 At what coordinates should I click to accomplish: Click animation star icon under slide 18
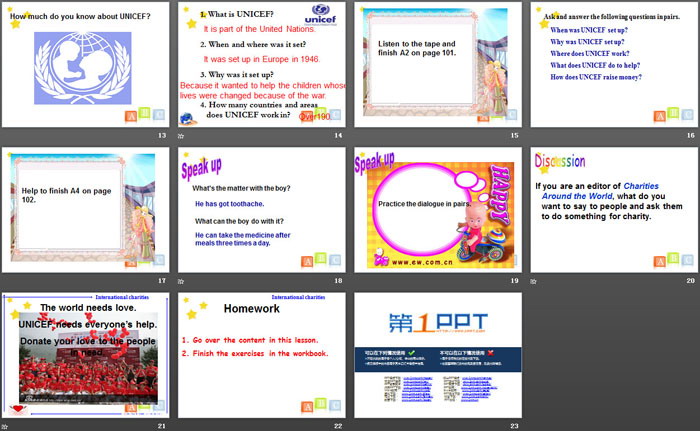(x=181, y=281)
